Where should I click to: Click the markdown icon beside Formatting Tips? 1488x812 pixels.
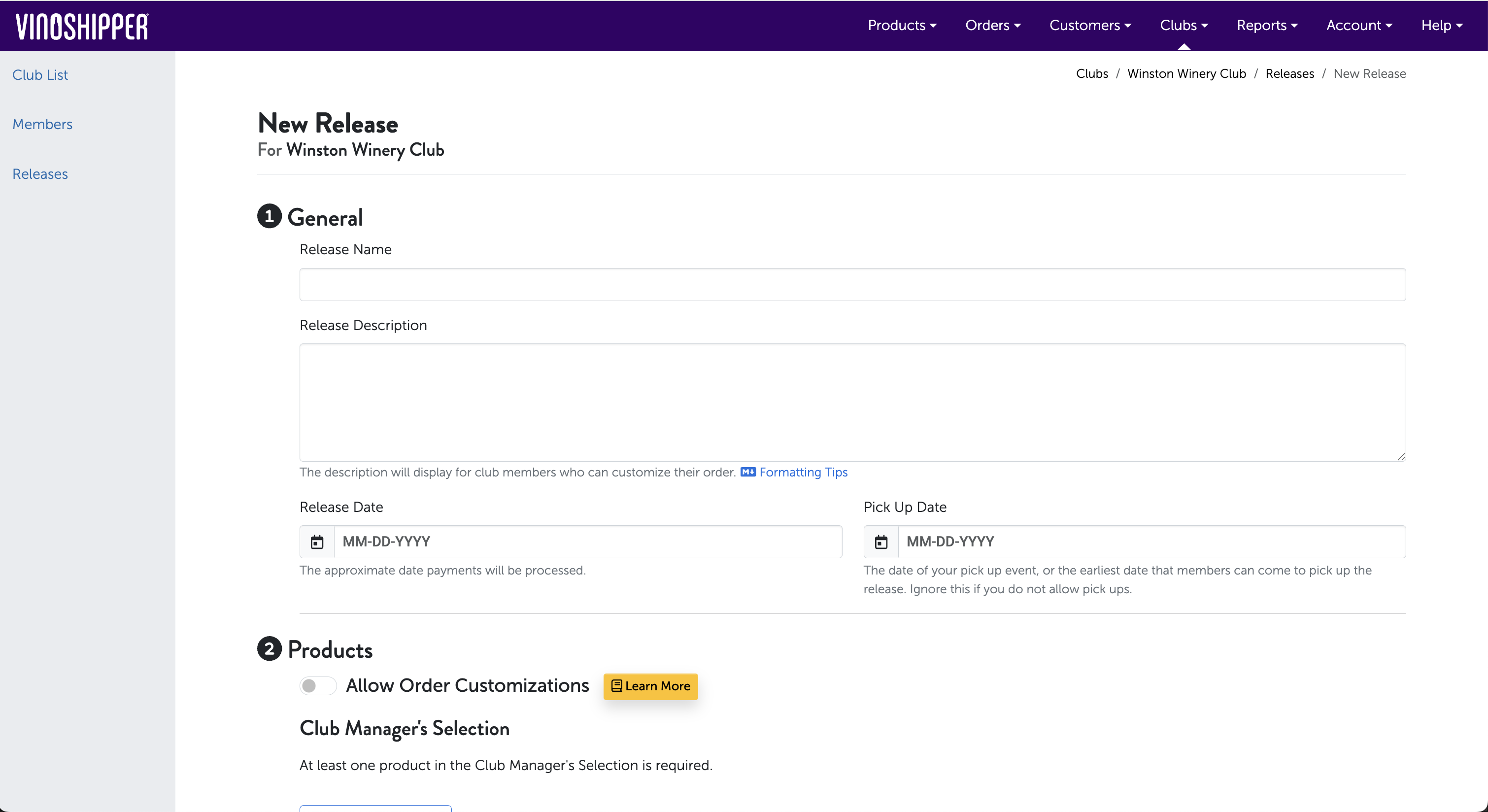point(747,472)
